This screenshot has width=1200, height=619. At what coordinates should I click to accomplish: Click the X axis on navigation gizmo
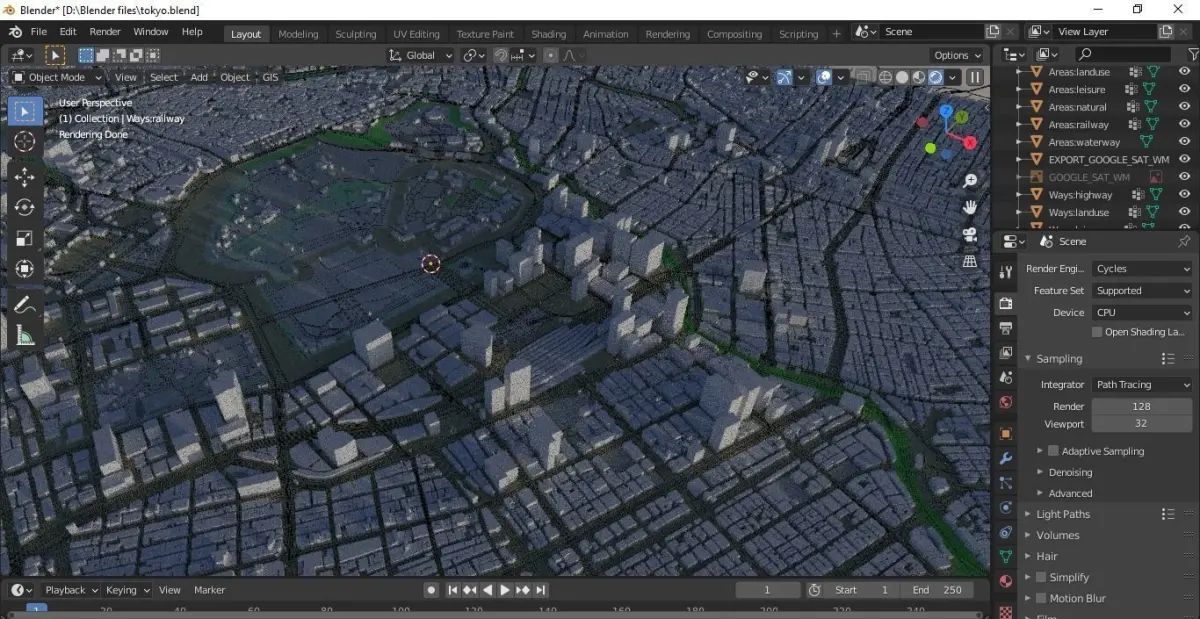coord(969,143)
